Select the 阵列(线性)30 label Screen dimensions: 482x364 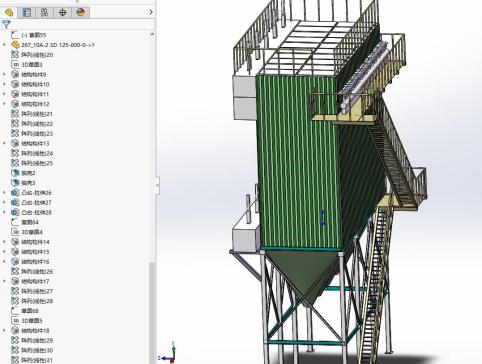coord(37,350)
